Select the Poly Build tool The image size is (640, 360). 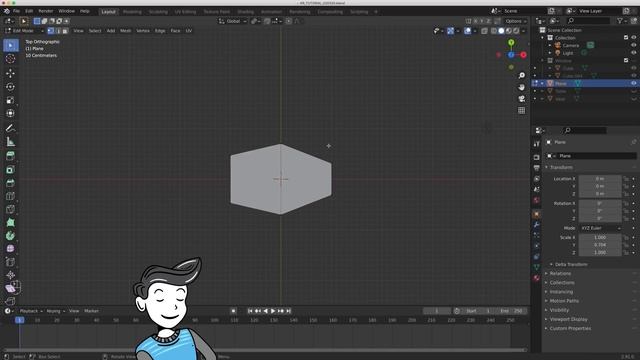(x=11, y=222)
